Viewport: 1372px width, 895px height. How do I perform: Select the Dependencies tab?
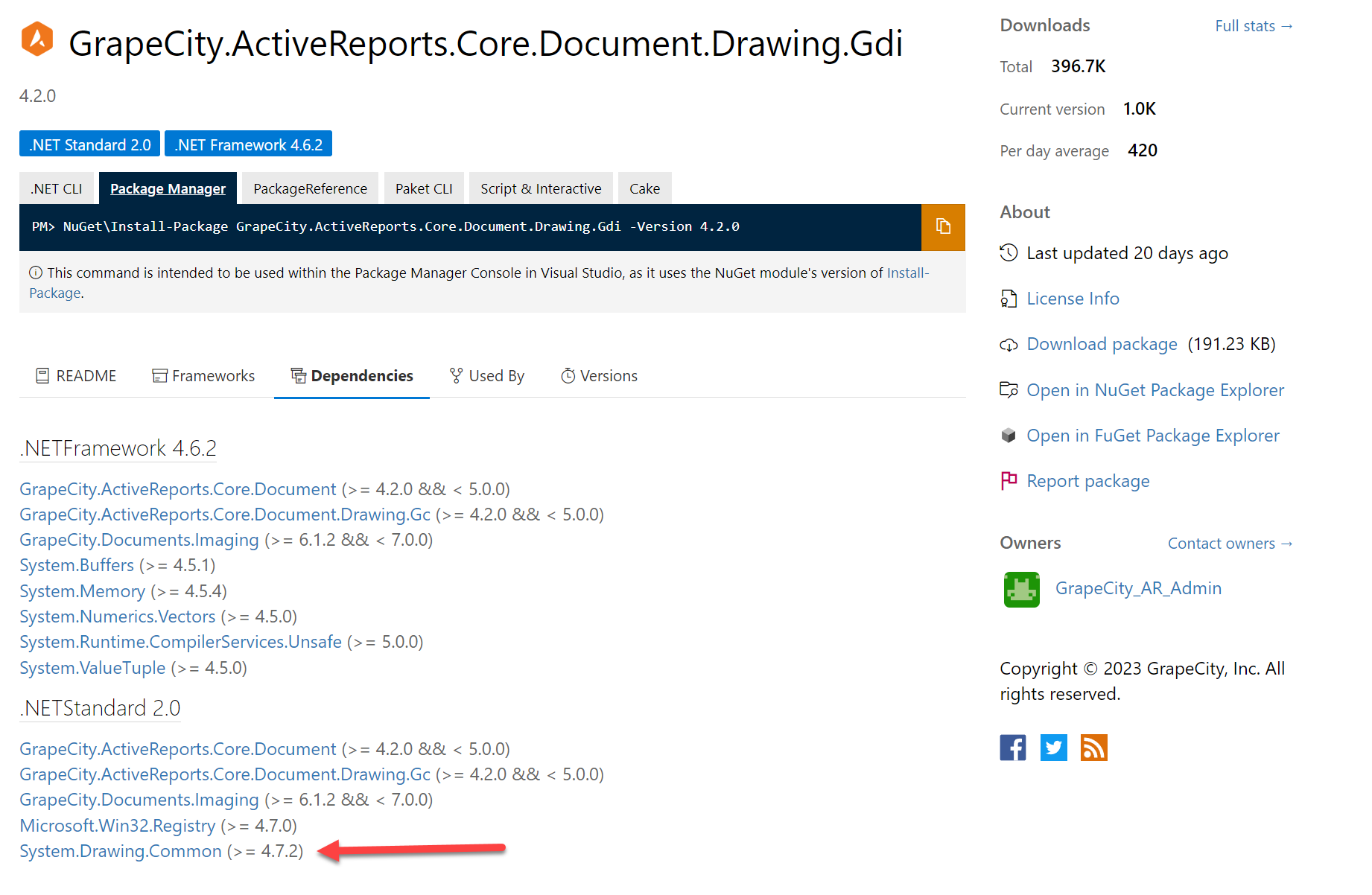[352, 376]
